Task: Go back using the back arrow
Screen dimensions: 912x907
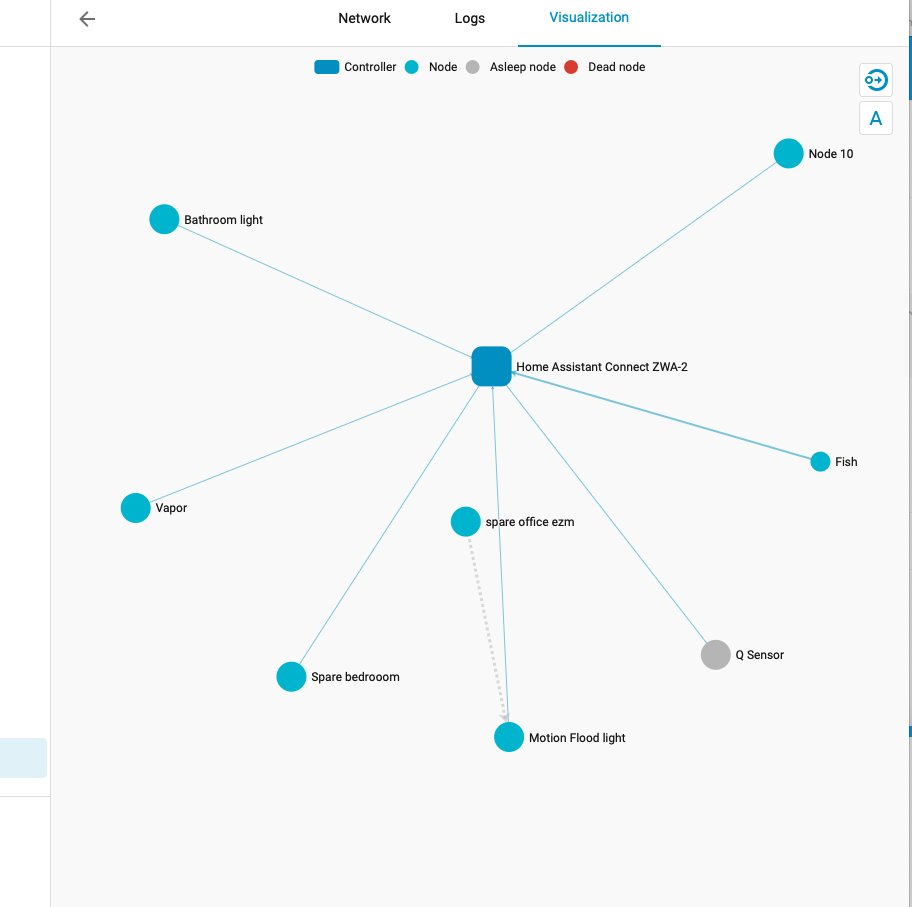Action: pyautogui.click(x=86, y=18)
